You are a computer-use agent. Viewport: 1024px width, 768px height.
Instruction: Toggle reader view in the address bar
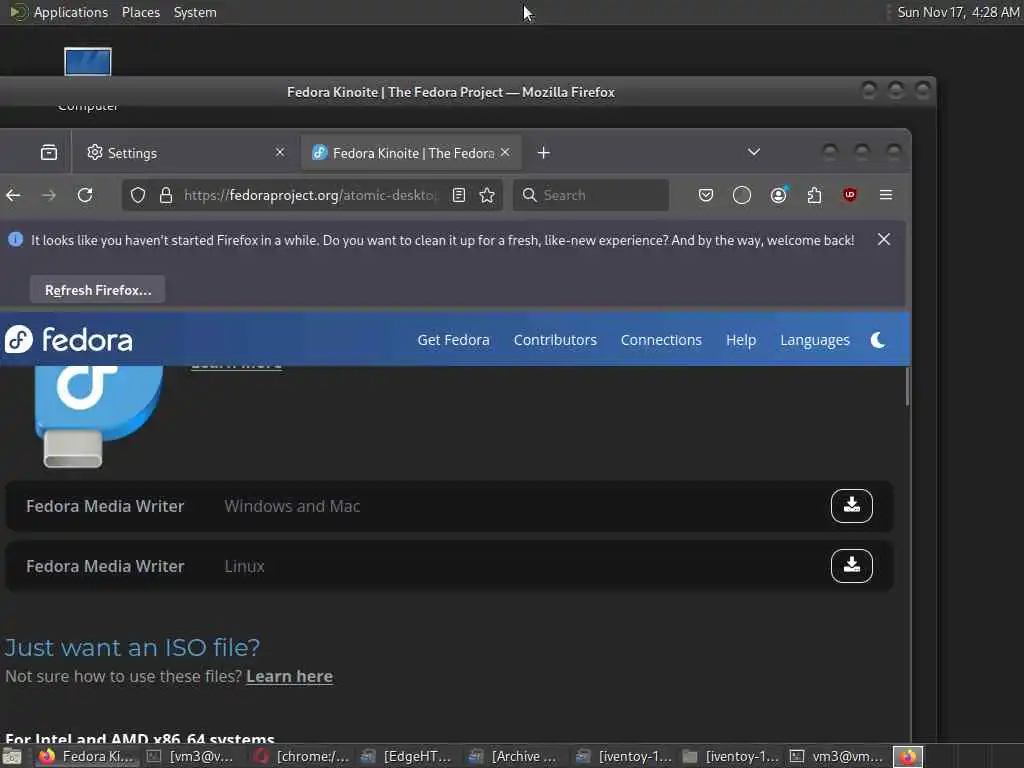459,195
